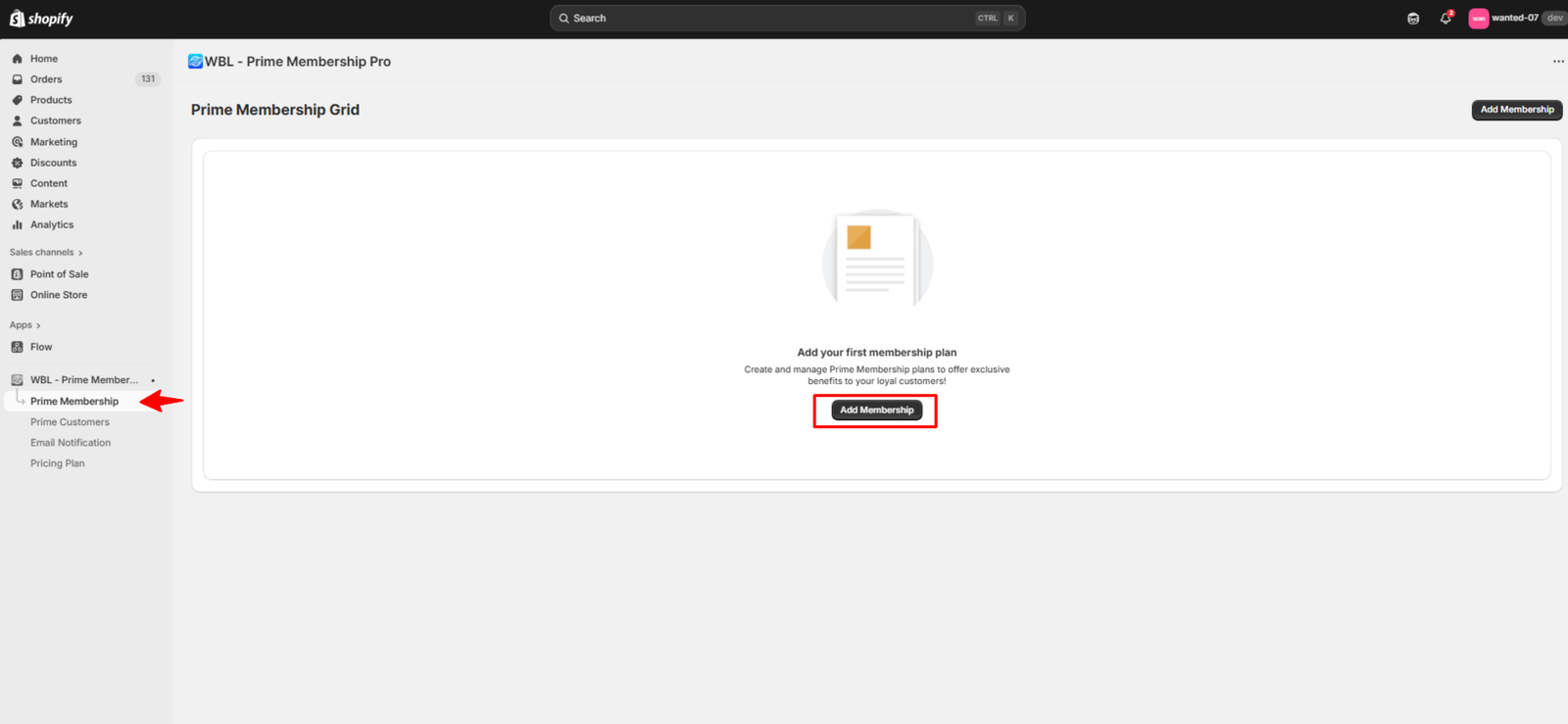Go to Home in sidebar

point(44,59)
